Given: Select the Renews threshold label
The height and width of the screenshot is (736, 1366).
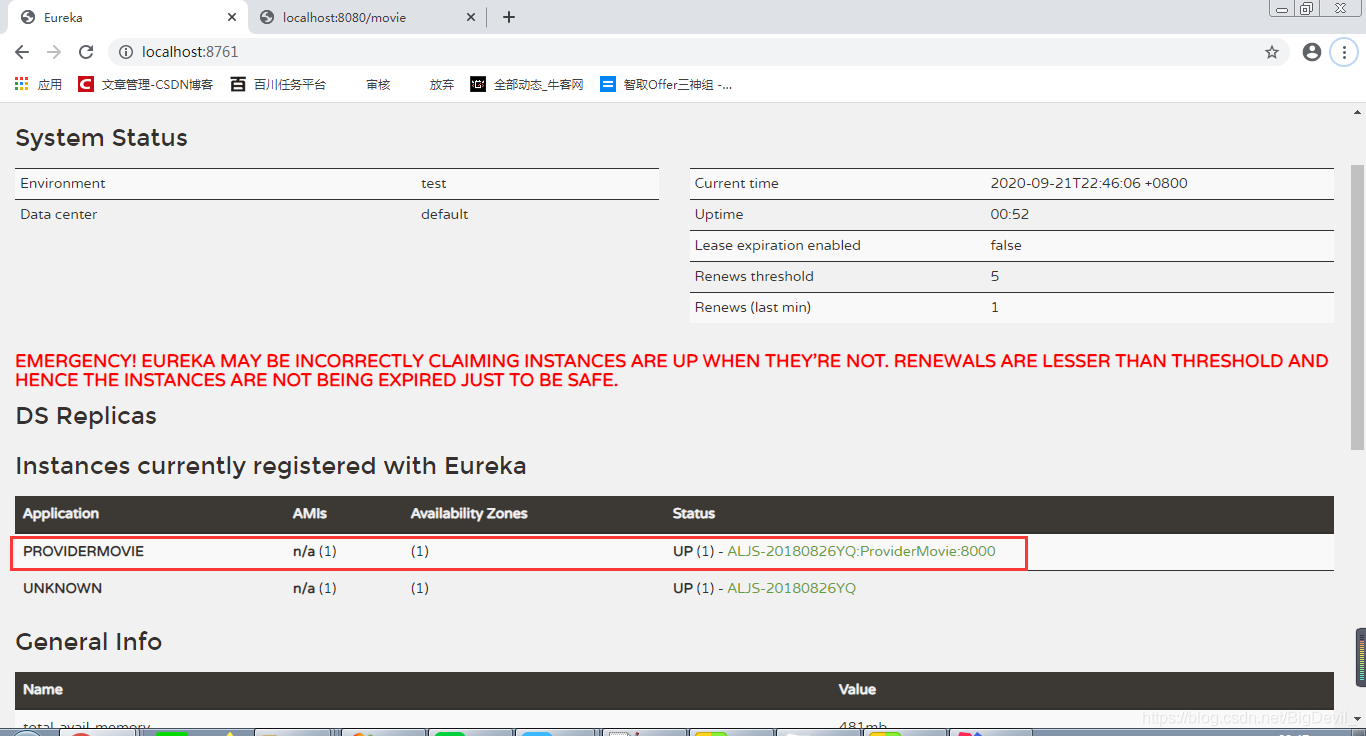Looking at the screenshot, I should (x=754, y=277).
